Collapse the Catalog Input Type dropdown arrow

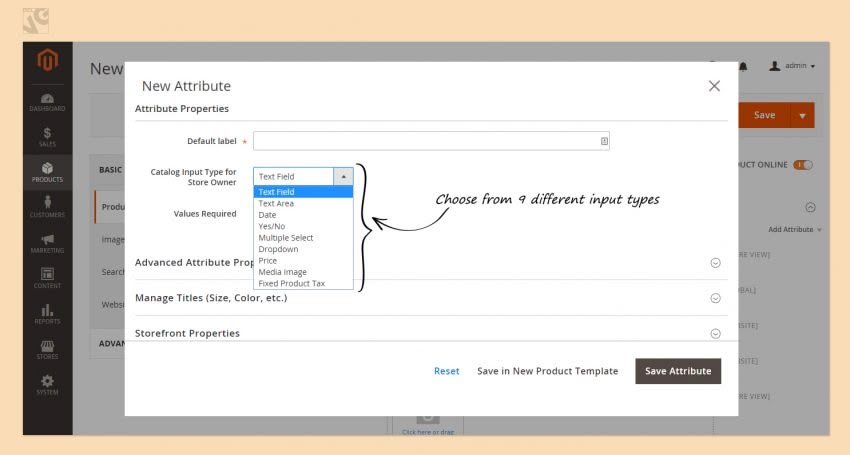pos(343,176)
